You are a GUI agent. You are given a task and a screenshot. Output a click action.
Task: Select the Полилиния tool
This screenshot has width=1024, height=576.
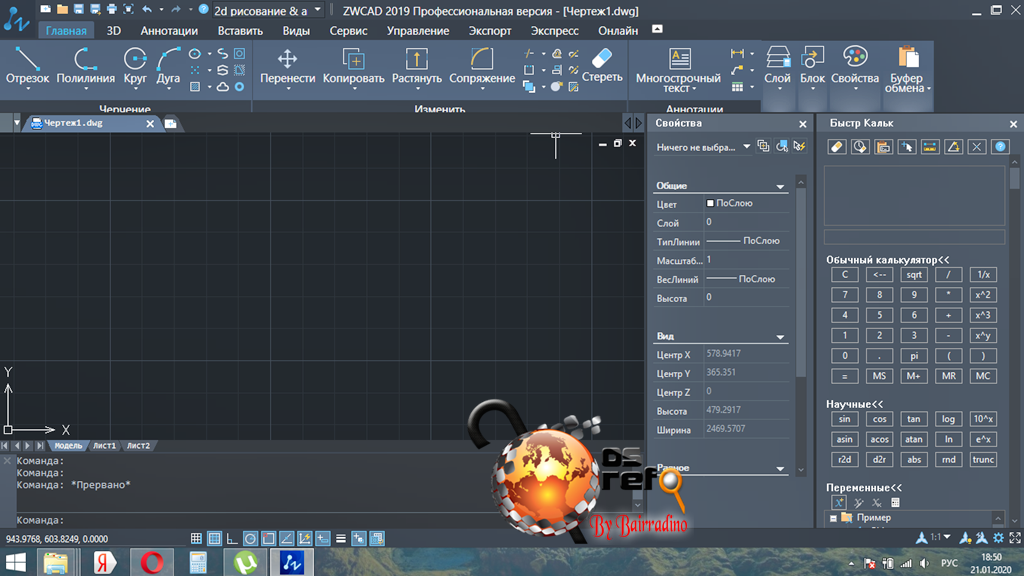click(85, 66)
